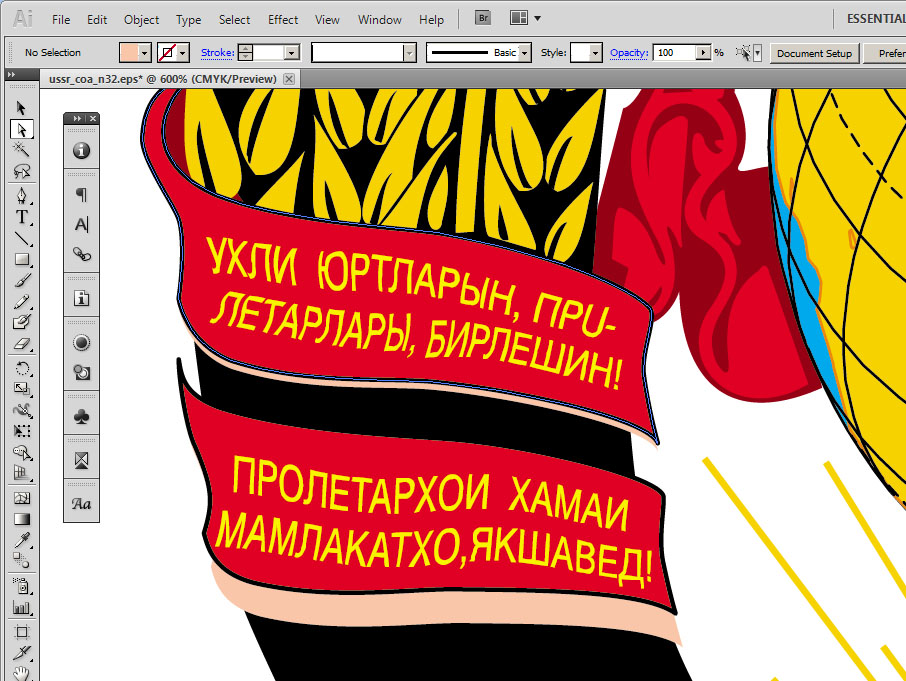Select the Pencil tool
906x681 pixels.
coord(21,302)
